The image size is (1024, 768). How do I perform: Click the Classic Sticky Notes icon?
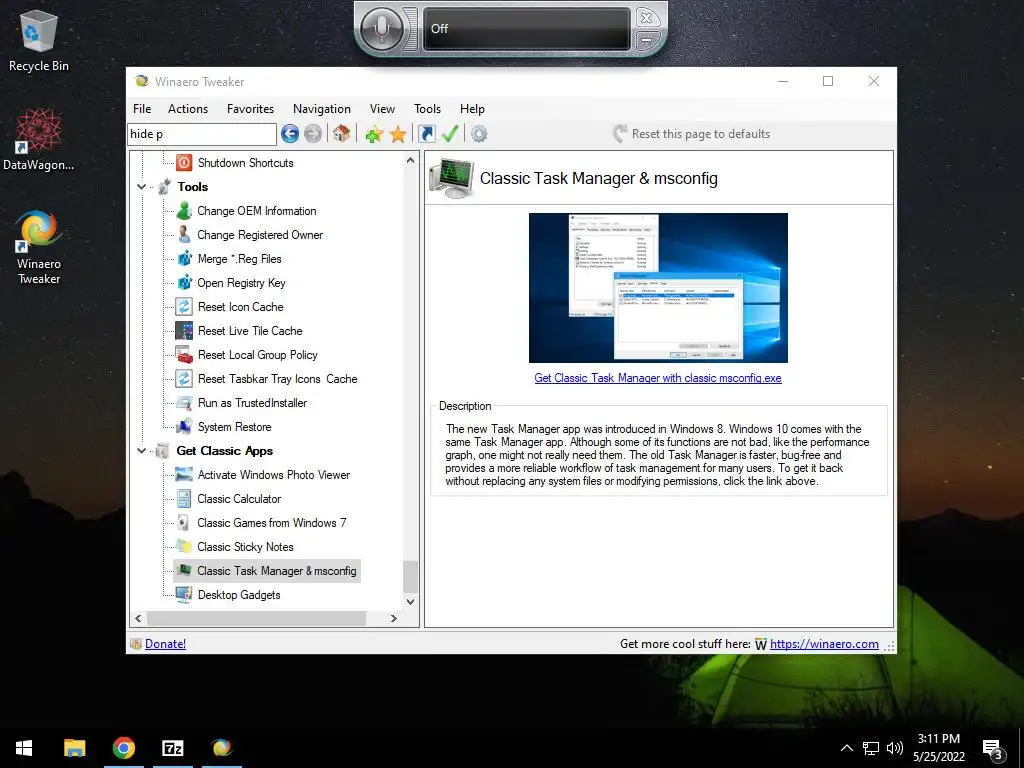(x=184, y=547)
